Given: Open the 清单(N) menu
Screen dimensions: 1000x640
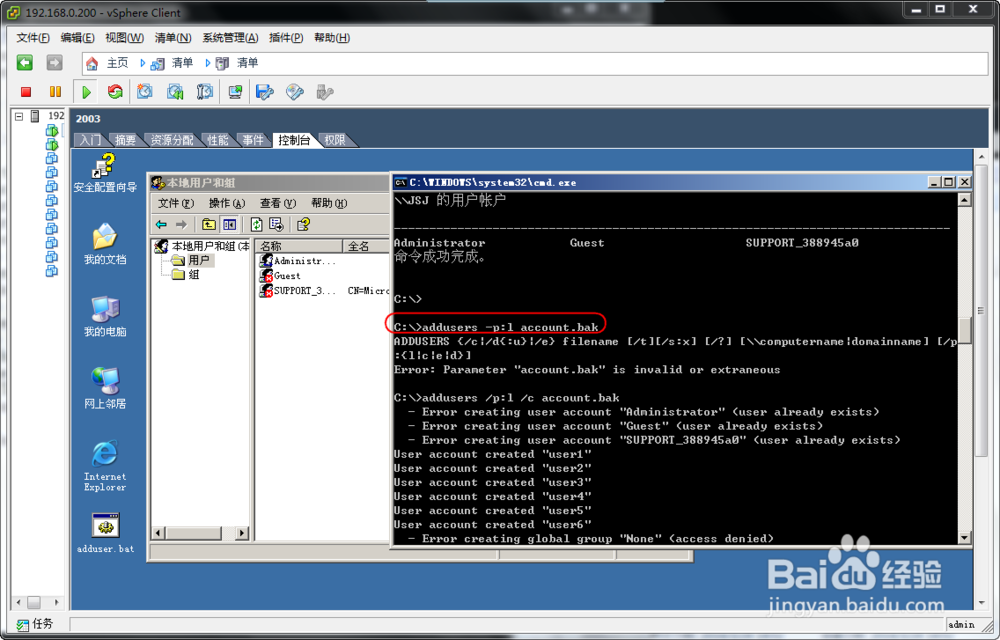Looking at the screenshot, I should point(173,38).
